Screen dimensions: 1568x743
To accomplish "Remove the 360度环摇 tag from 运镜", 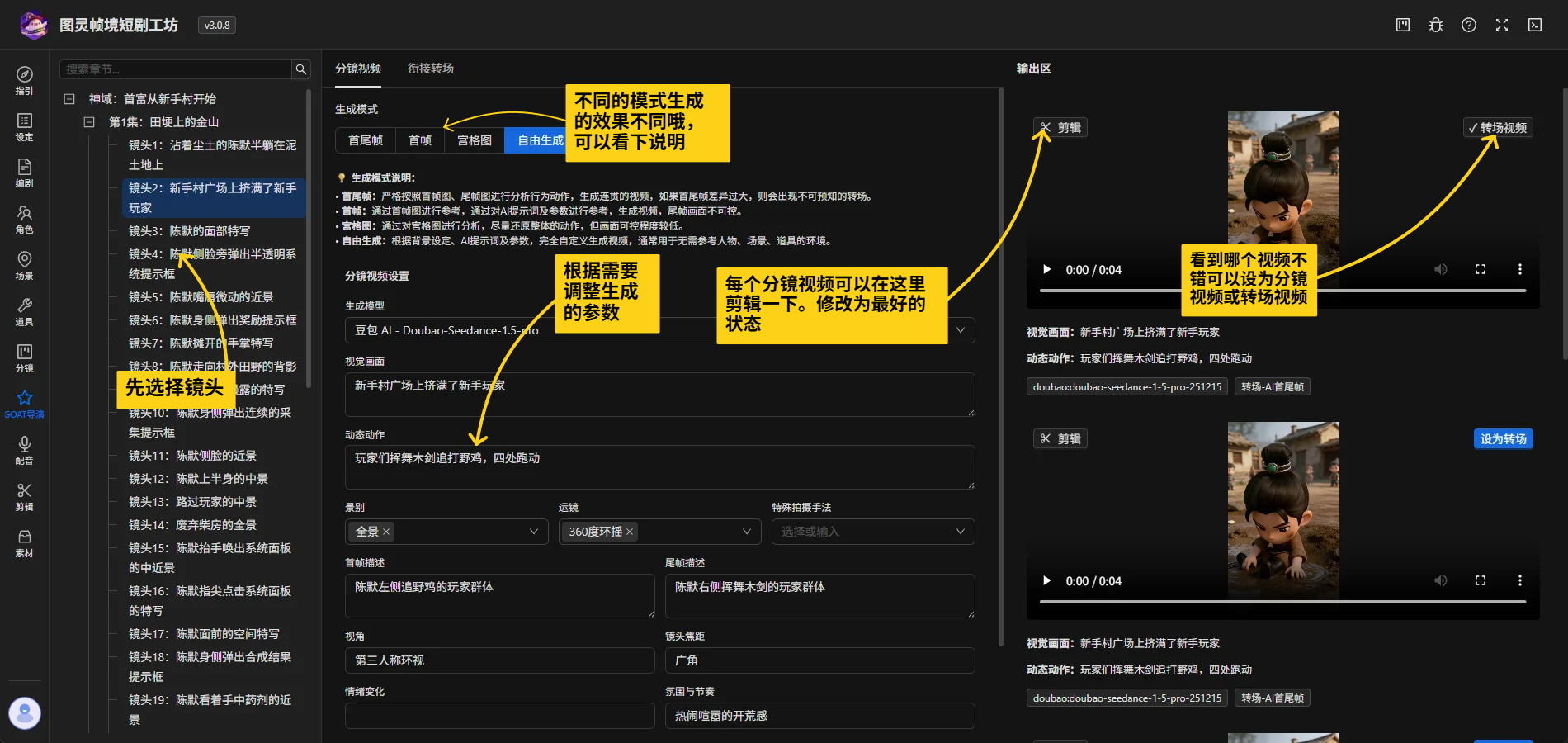I will coord(630,532).
